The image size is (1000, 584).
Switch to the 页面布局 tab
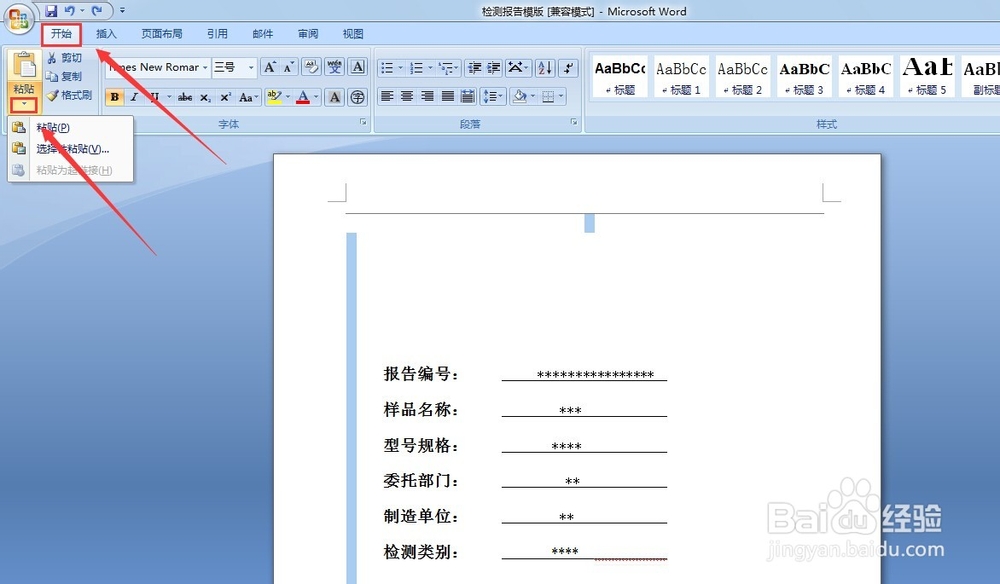161,34
